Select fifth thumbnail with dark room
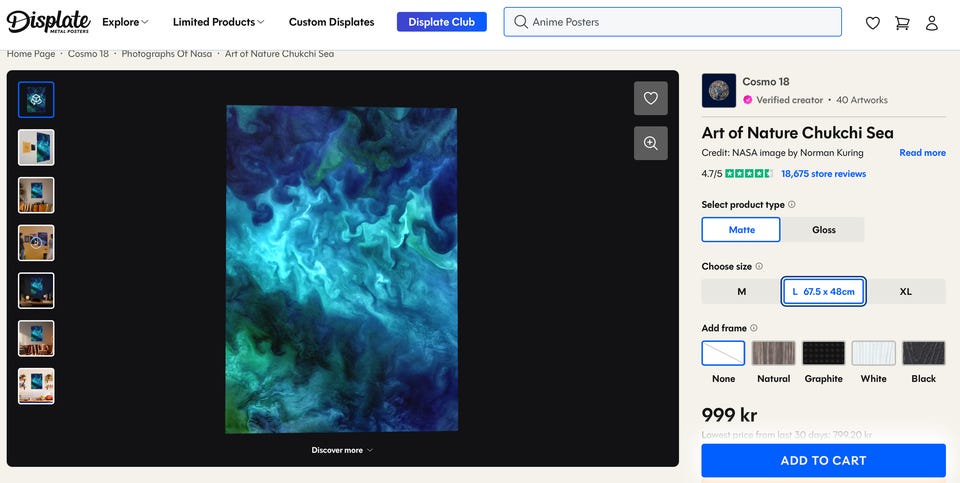This screenshot has width=960, height=483. pyautogui.click(x=36, y=291)
